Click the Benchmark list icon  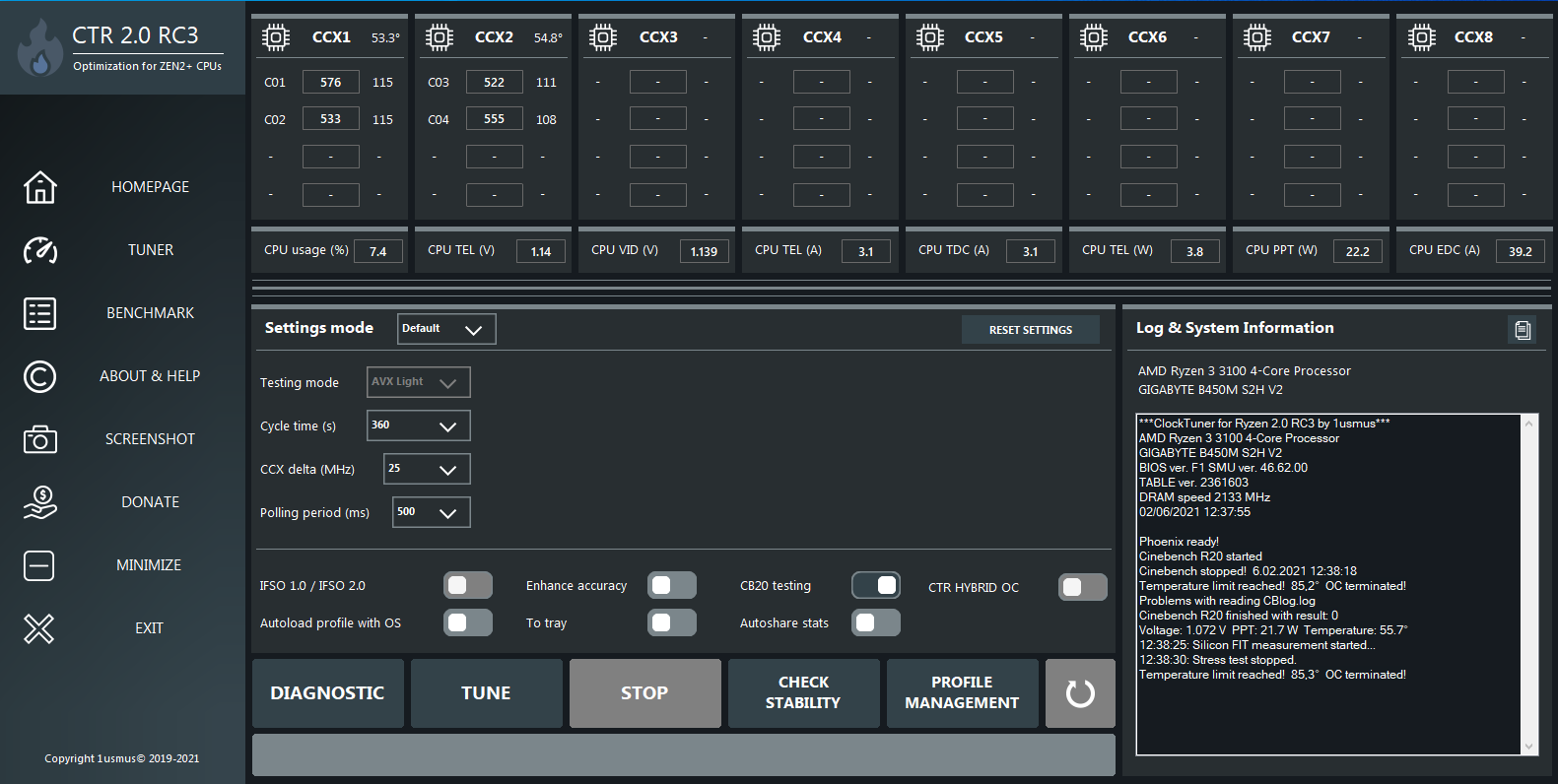tap(40, 313)
